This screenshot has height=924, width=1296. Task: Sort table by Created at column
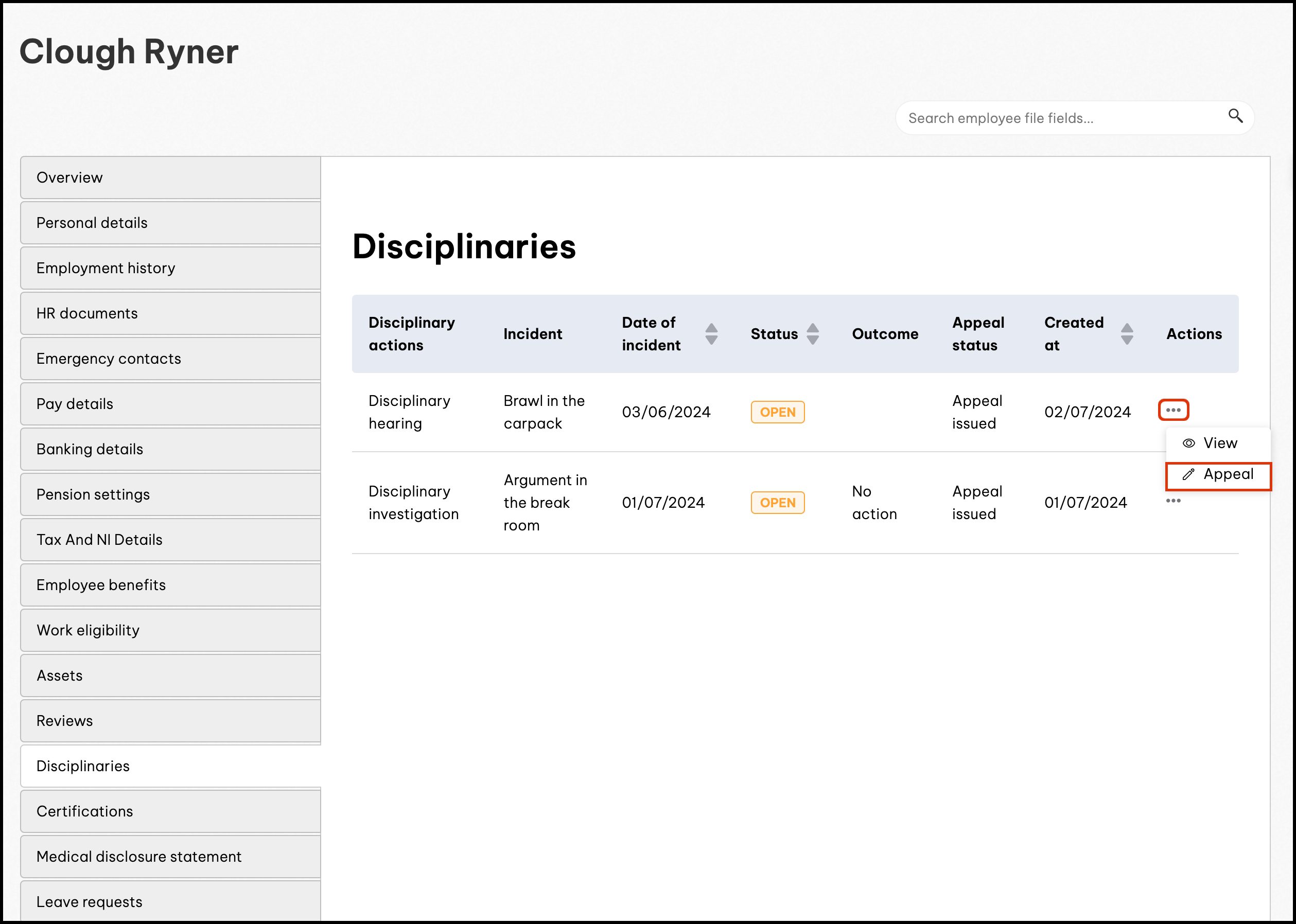click(x=1126, y=334)
